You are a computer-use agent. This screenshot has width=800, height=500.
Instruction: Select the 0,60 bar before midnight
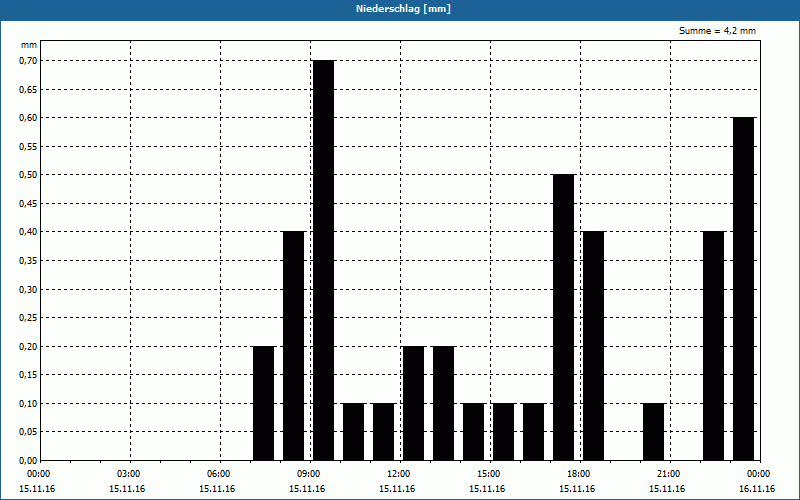(x=743, y=289)
